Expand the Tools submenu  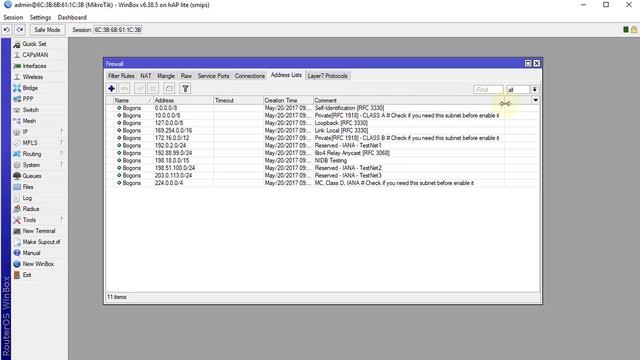point(29,220)
